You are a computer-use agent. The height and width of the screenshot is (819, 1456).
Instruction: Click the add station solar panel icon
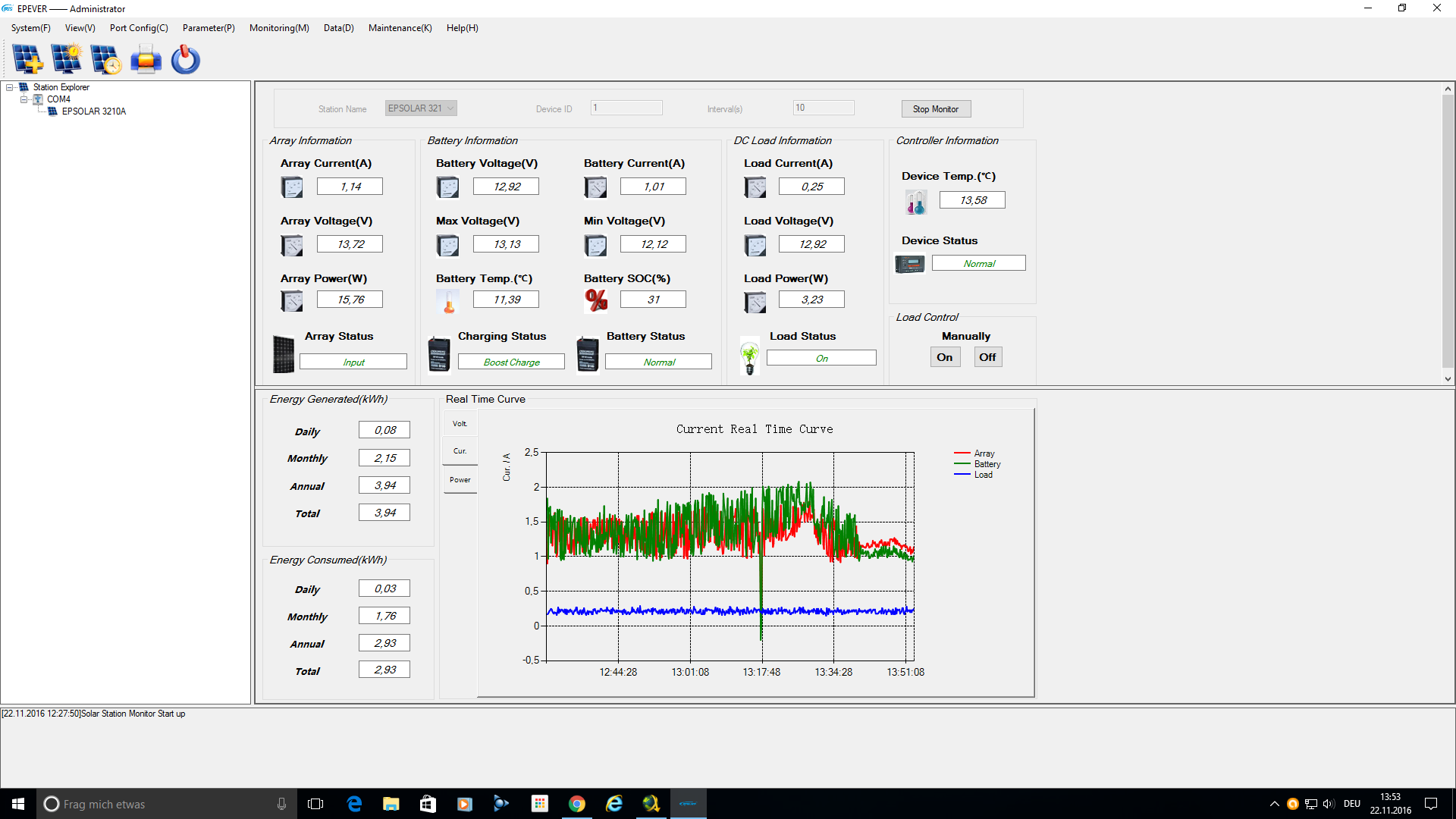(x=28, y=59)
